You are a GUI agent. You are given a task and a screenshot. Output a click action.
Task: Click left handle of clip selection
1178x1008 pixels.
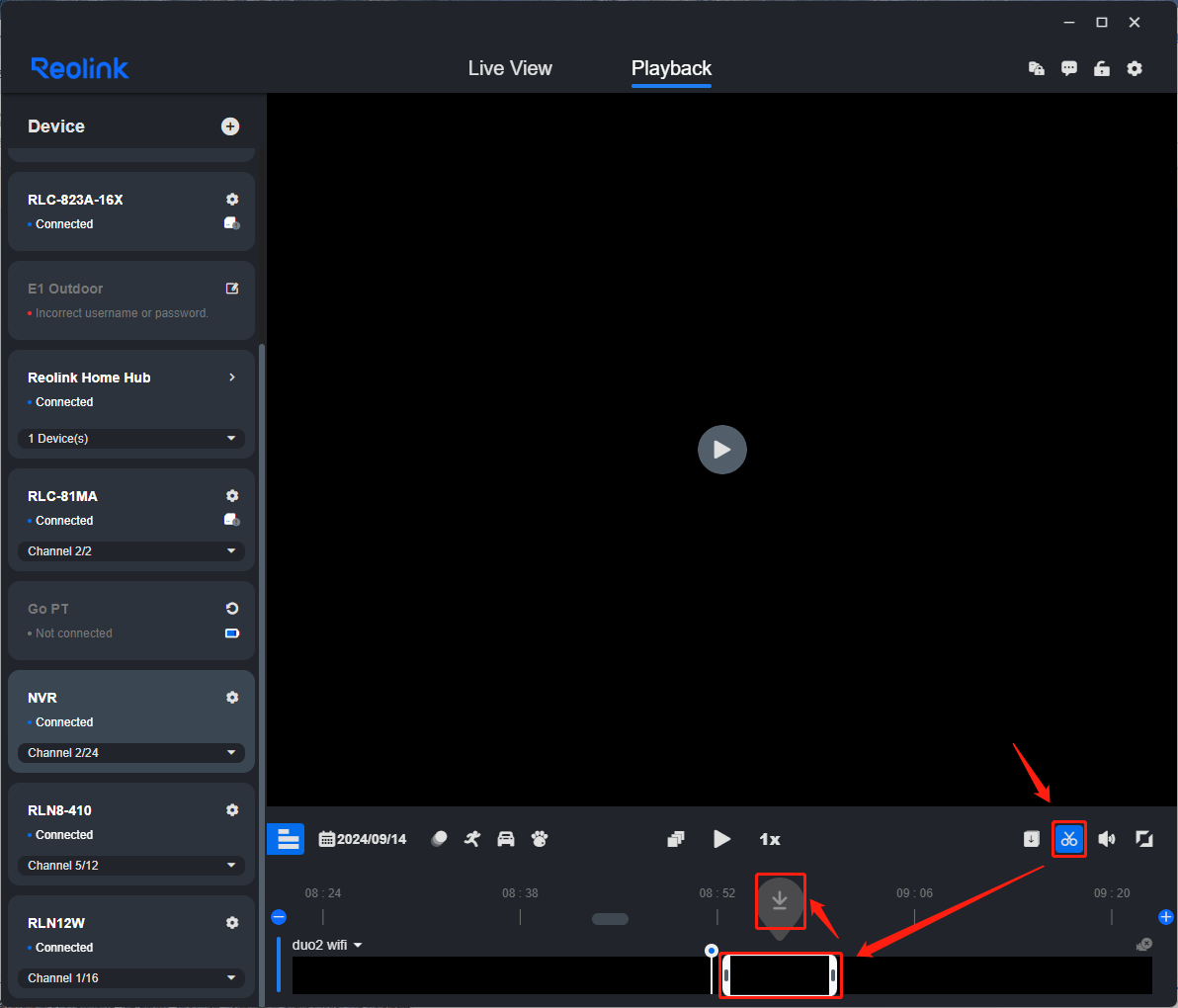tap(726, 975)
